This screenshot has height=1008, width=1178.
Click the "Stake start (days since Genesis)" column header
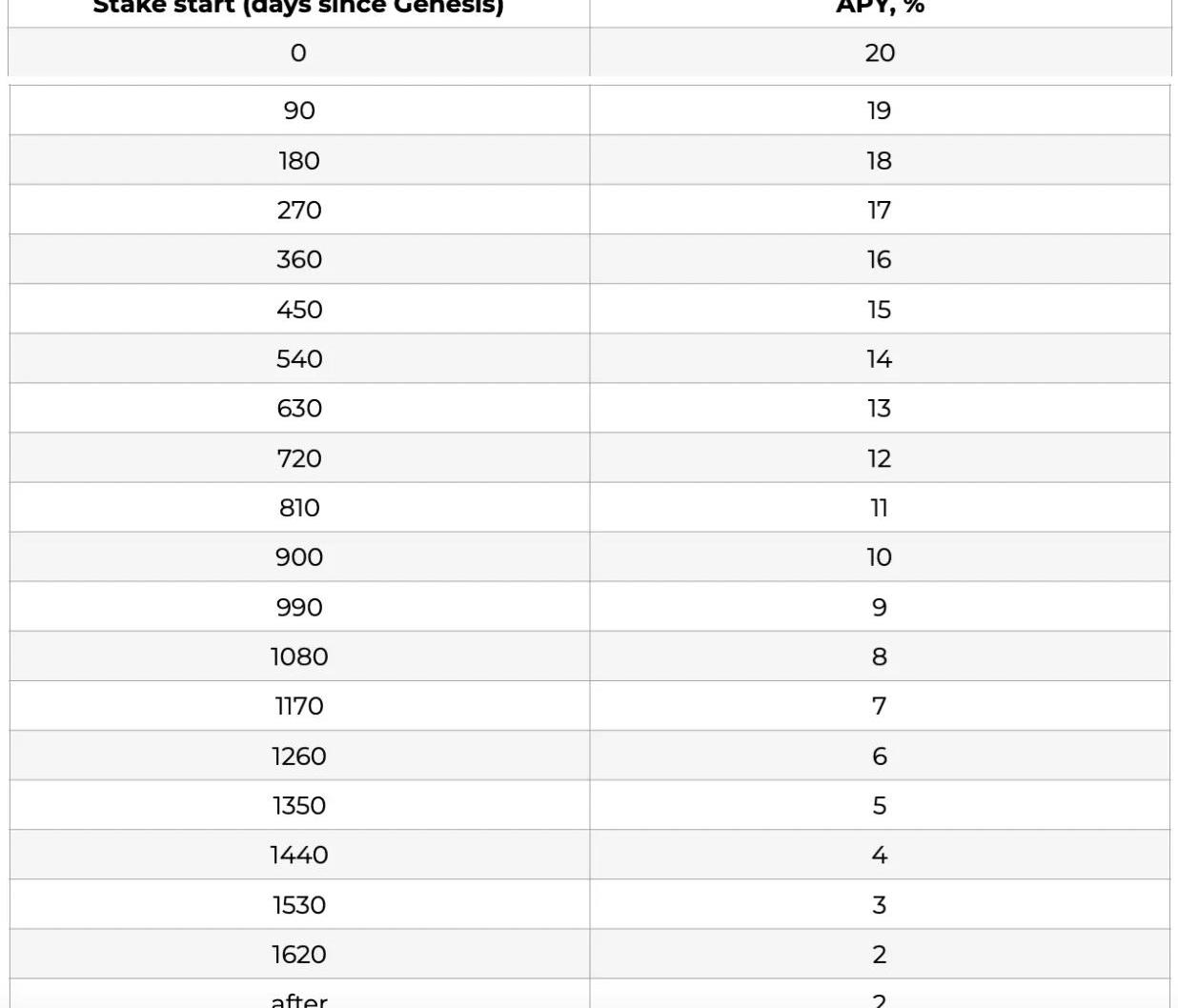[x=298, y=8]
